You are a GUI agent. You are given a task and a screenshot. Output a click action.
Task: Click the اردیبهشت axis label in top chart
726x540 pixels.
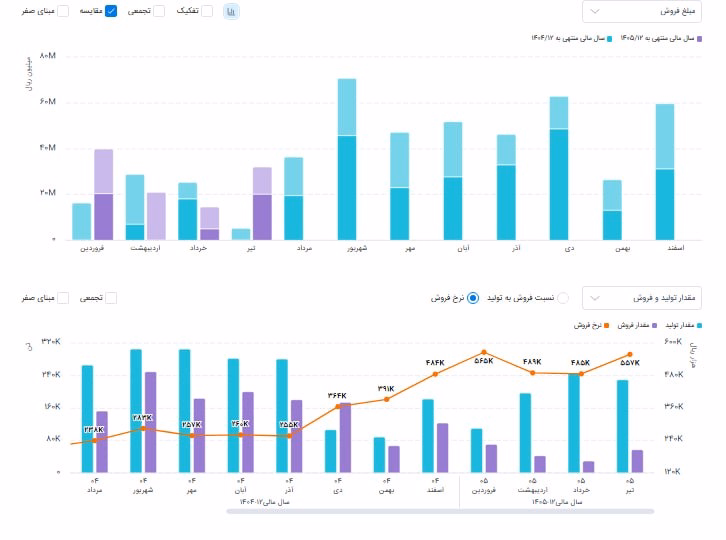click(x=145, y=248)
